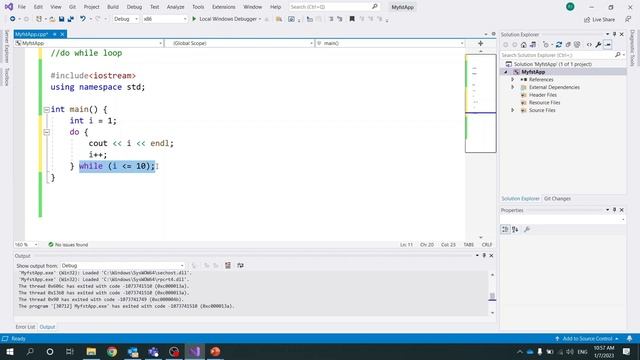Image resolution: width=640 pixels, height=360 pixels.
Task: Click the Alphabetical sort icon in Properties panel
Action: pos(516,229)
